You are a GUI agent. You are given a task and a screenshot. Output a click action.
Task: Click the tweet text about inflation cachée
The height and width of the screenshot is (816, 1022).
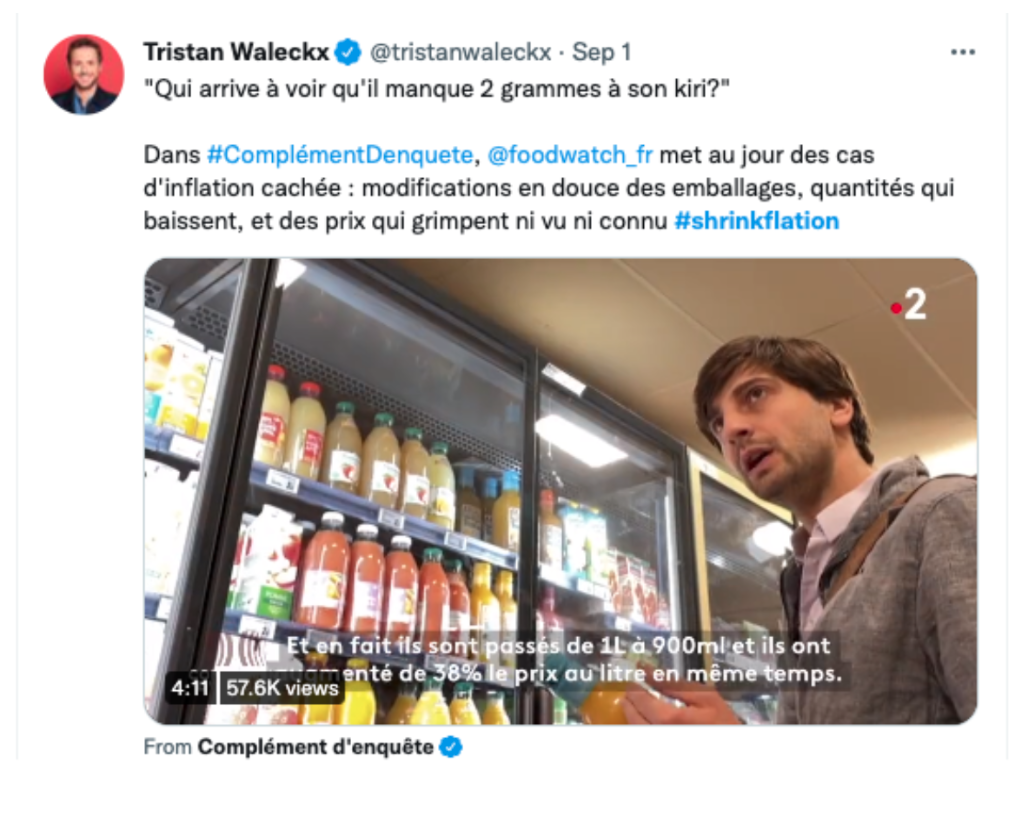click(549, 188)
